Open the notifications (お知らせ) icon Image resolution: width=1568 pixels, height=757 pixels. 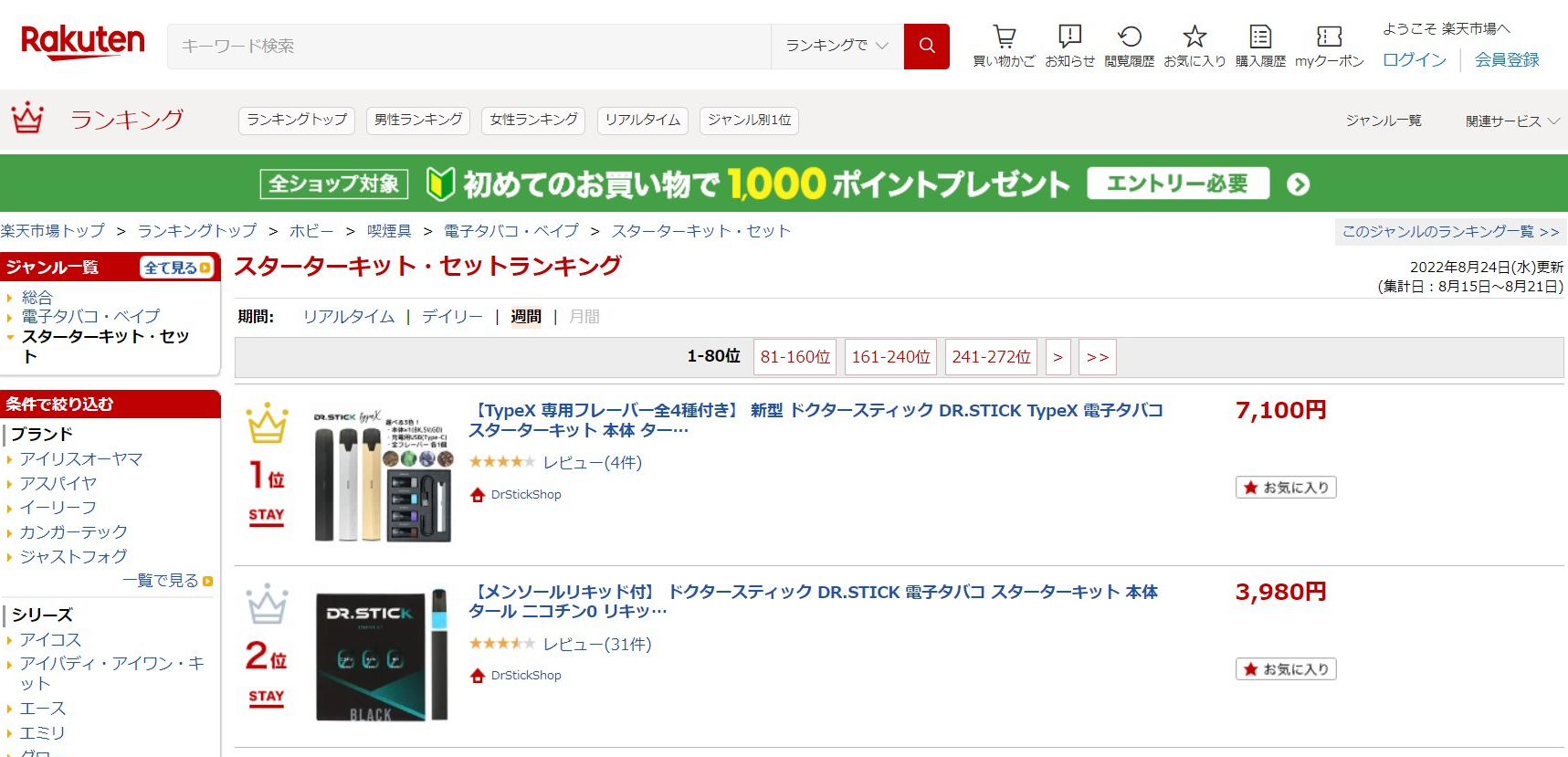pos(1069,37)
